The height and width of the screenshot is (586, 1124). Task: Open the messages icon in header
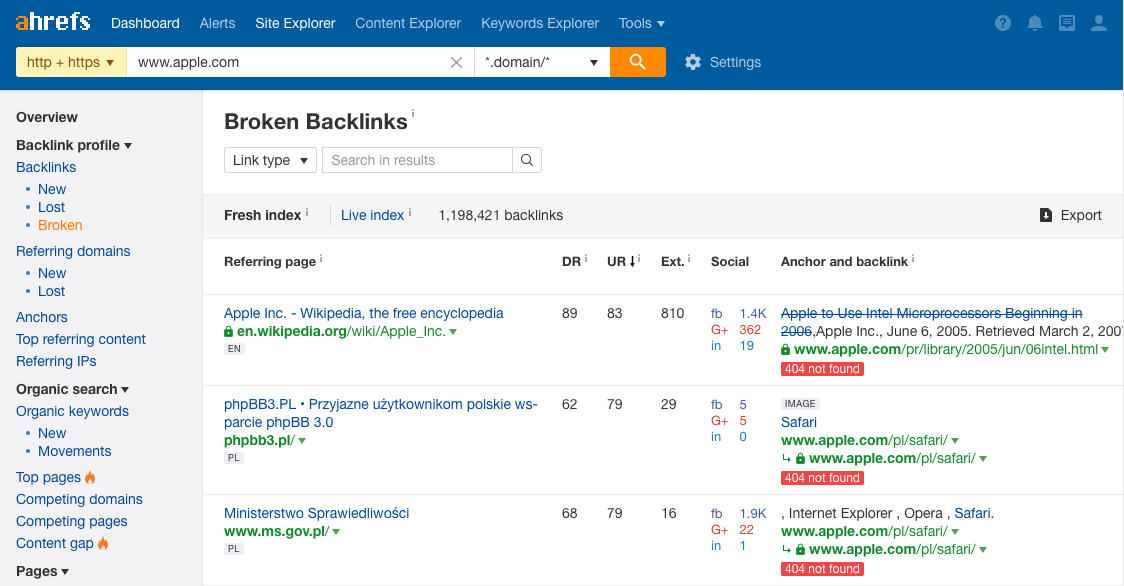click(x=1067, y=23)
